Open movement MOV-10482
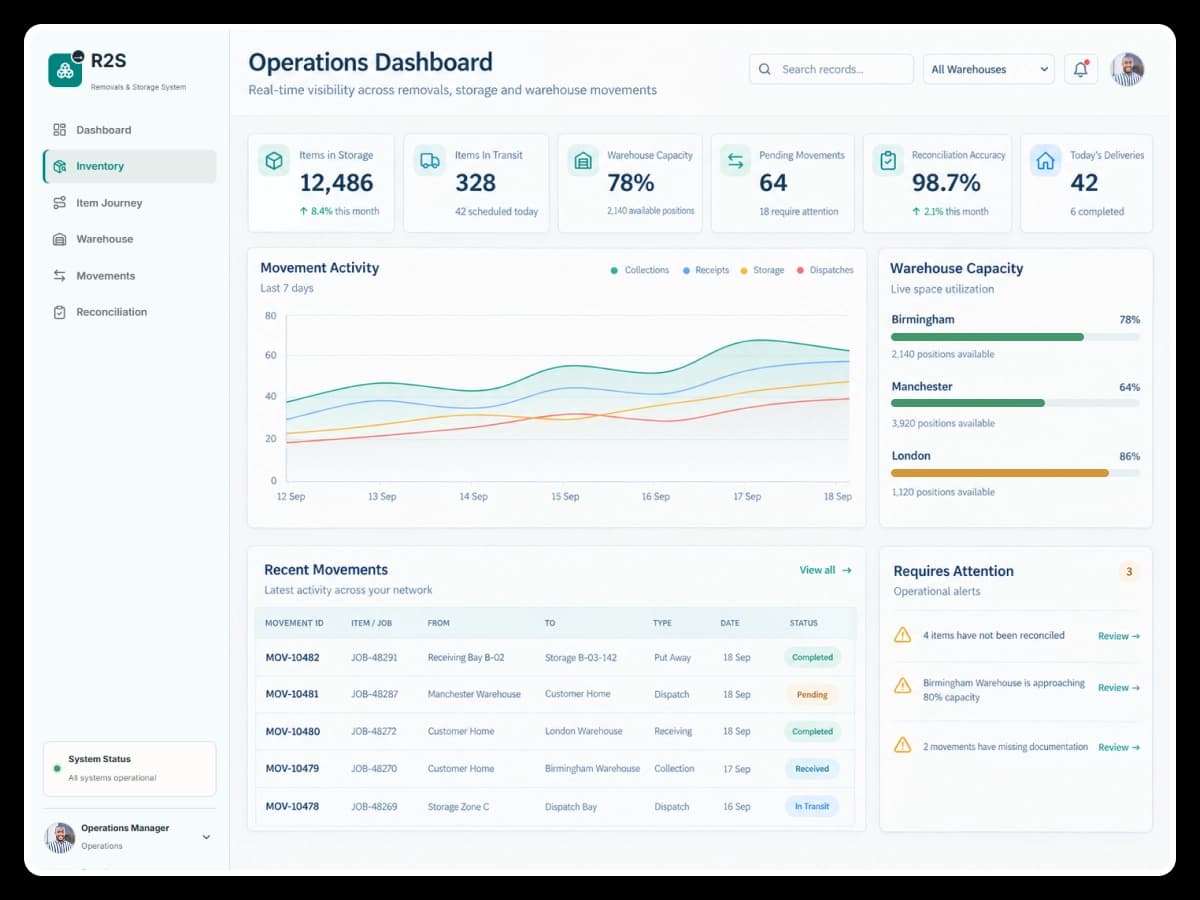The image size is (1200, 900). pos(292,657)
